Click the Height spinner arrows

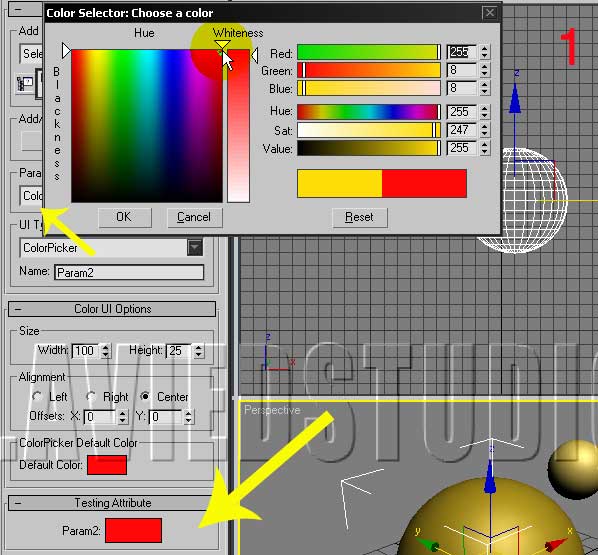click(x=198, y=351)
